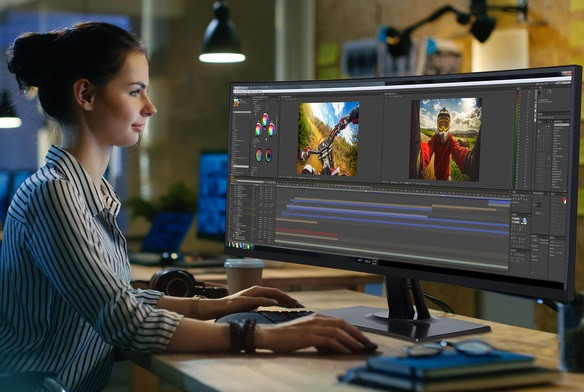Click the light blue icon right of the timeline
The width and height of the screenshot is (584, 392).
(524, 221)
